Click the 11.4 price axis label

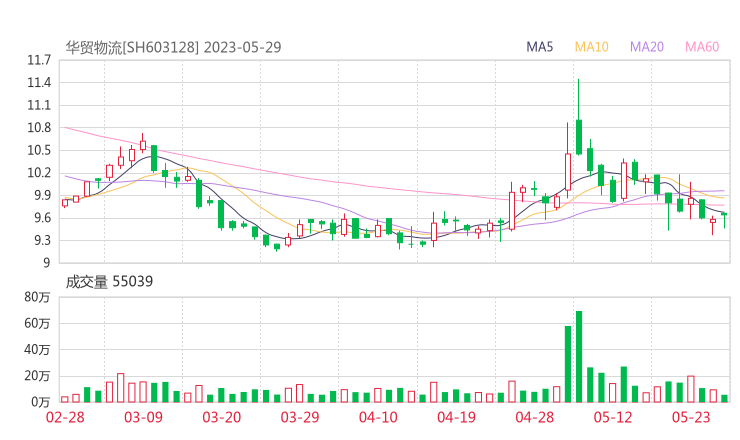coord(39,83)
